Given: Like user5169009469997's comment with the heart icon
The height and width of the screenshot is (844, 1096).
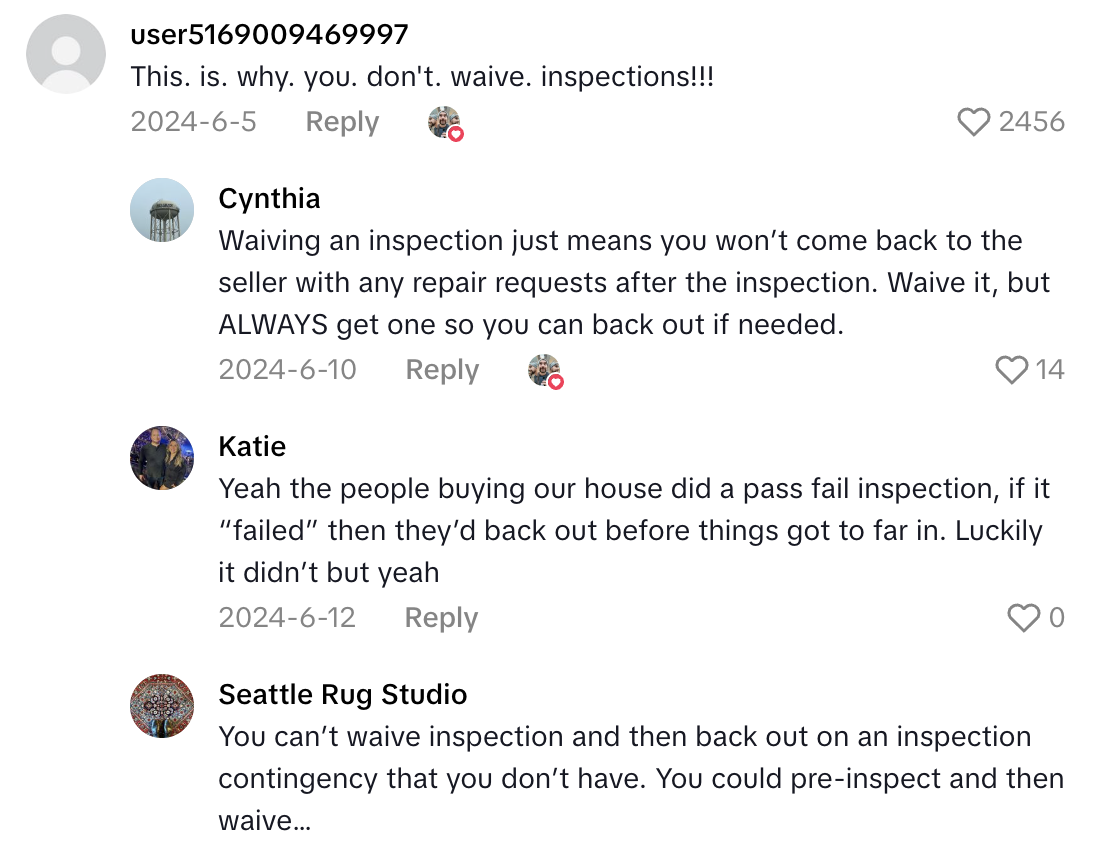Looking at the screenshot, I should pos(973,121).
